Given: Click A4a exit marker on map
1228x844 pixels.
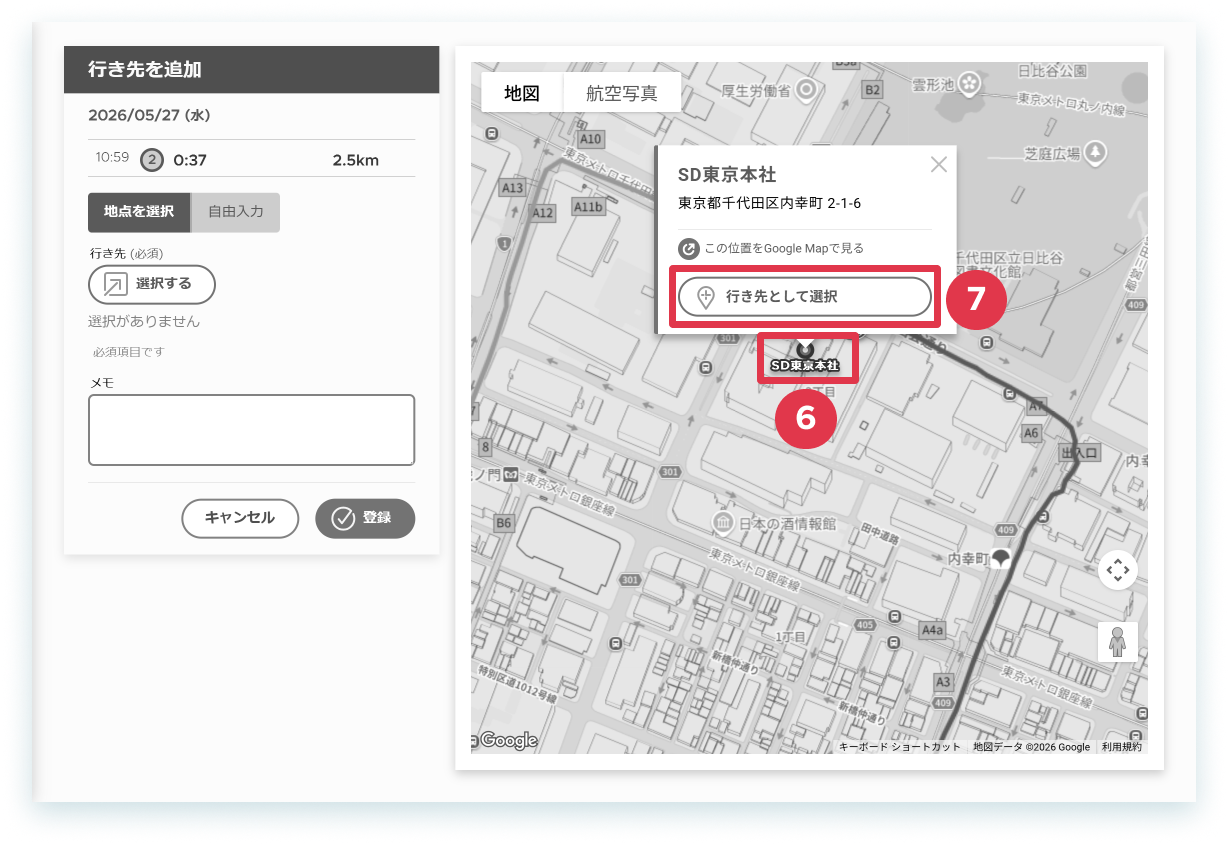Looking at the screenshot, I should point(932,630).
